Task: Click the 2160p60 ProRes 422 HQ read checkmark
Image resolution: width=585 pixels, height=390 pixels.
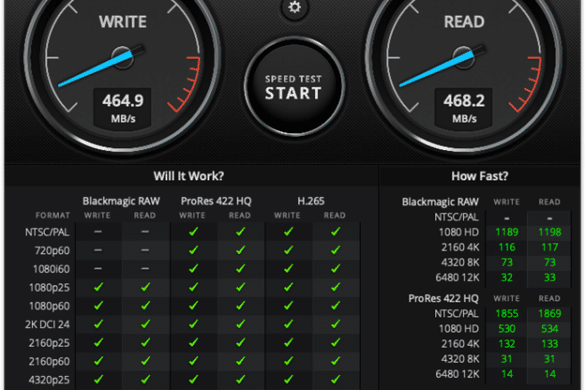Action: (x=240, y=361)
